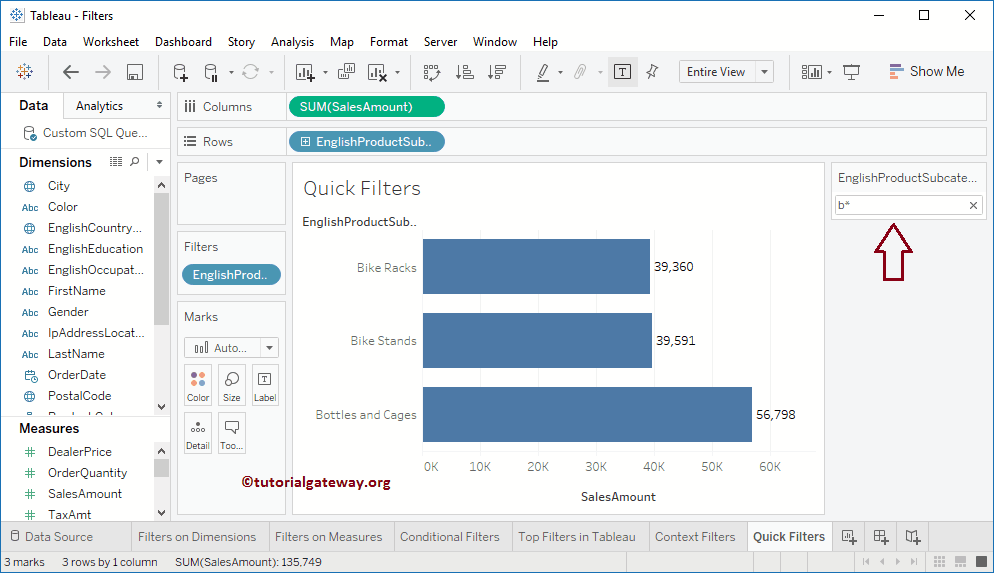Click the Sort descending icon
Image resolution: width=994 pixels, height=573 pixels.
coord(497,72)
